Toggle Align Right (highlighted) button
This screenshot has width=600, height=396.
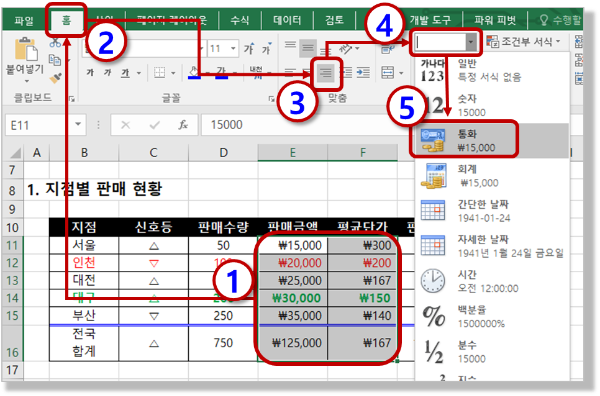[326, 73]
